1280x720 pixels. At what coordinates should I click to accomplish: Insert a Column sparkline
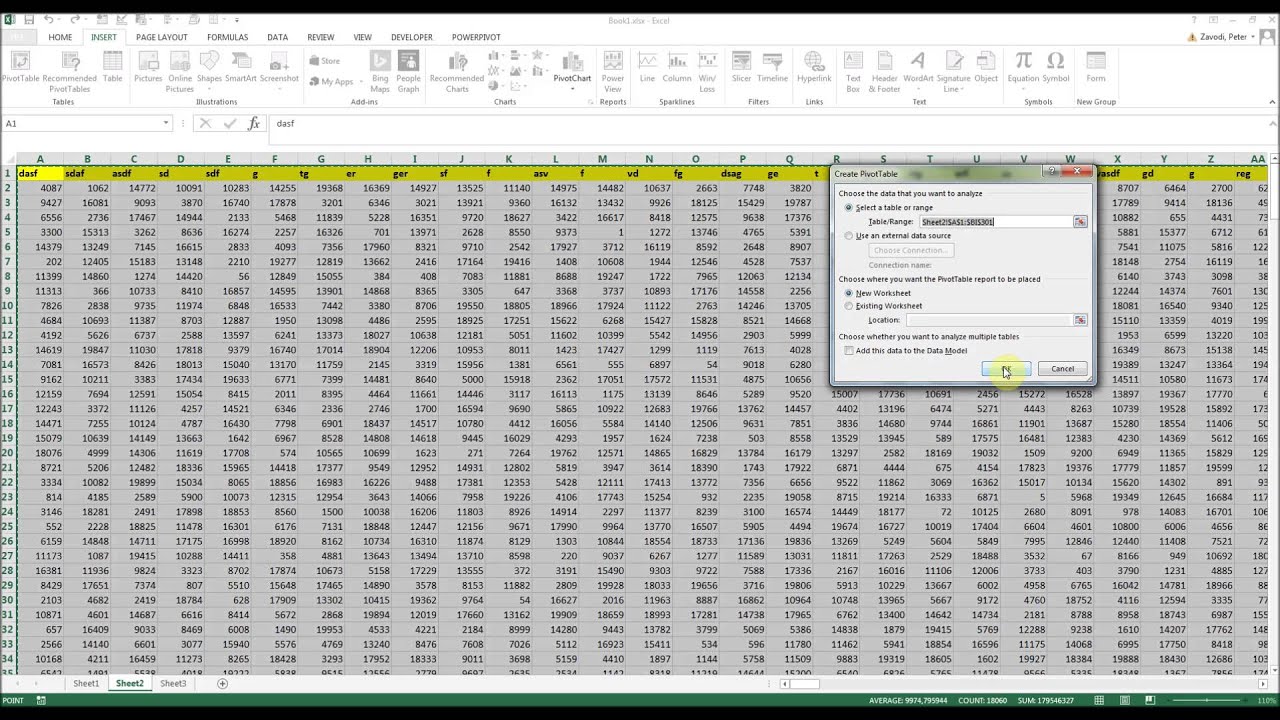click(x=676, y=68)
